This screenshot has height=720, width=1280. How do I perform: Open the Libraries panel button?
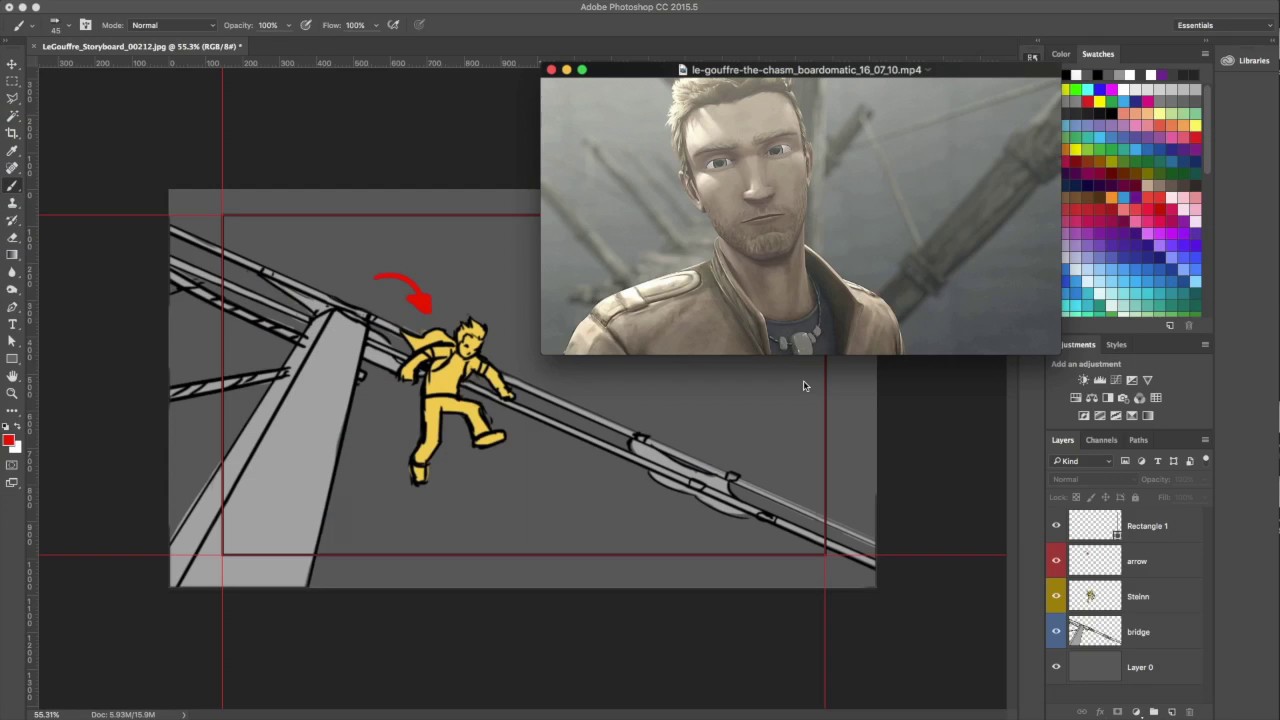point(1245,61)
